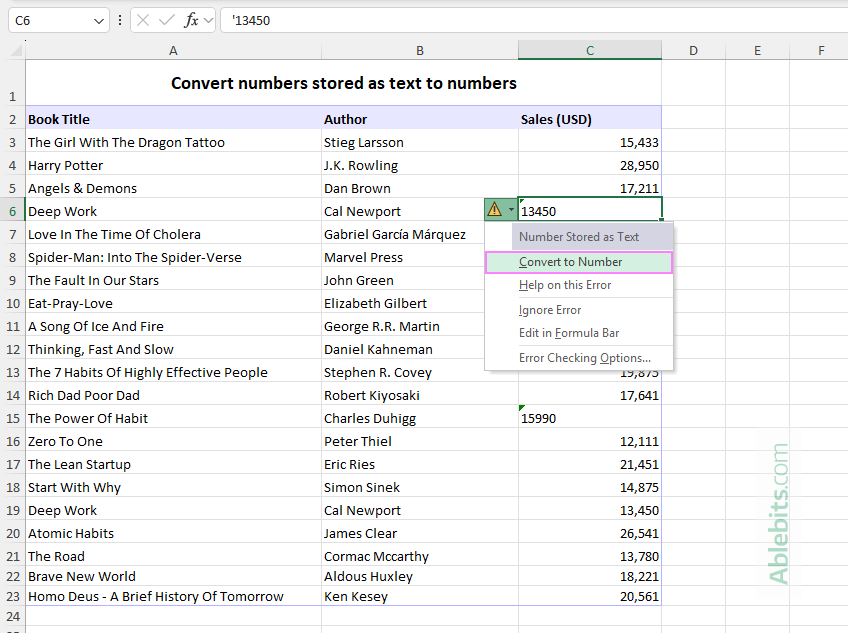Viewport: 848px width, 633px height.
Task: Click the Zero To One cell
Action: pos(173,441)
